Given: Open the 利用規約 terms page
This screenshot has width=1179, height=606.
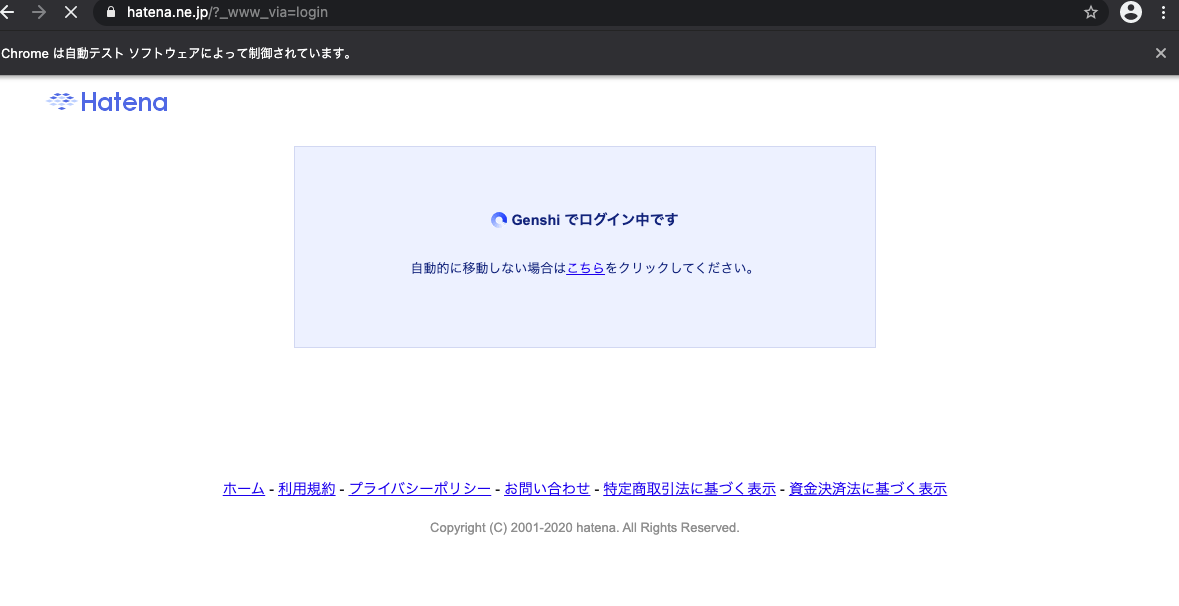Looking at the screenshot, I should click(307, 488).
